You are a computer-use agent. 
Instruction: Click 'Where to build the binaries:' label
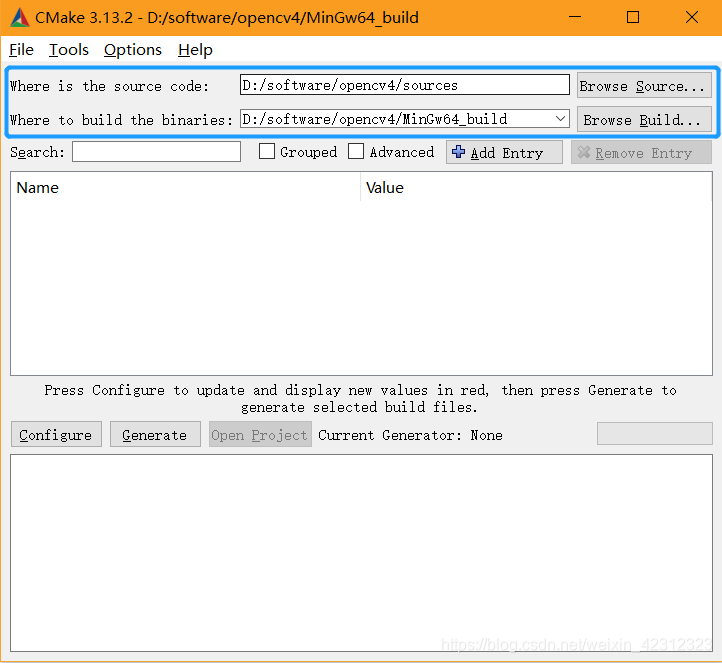click(122, 120)
